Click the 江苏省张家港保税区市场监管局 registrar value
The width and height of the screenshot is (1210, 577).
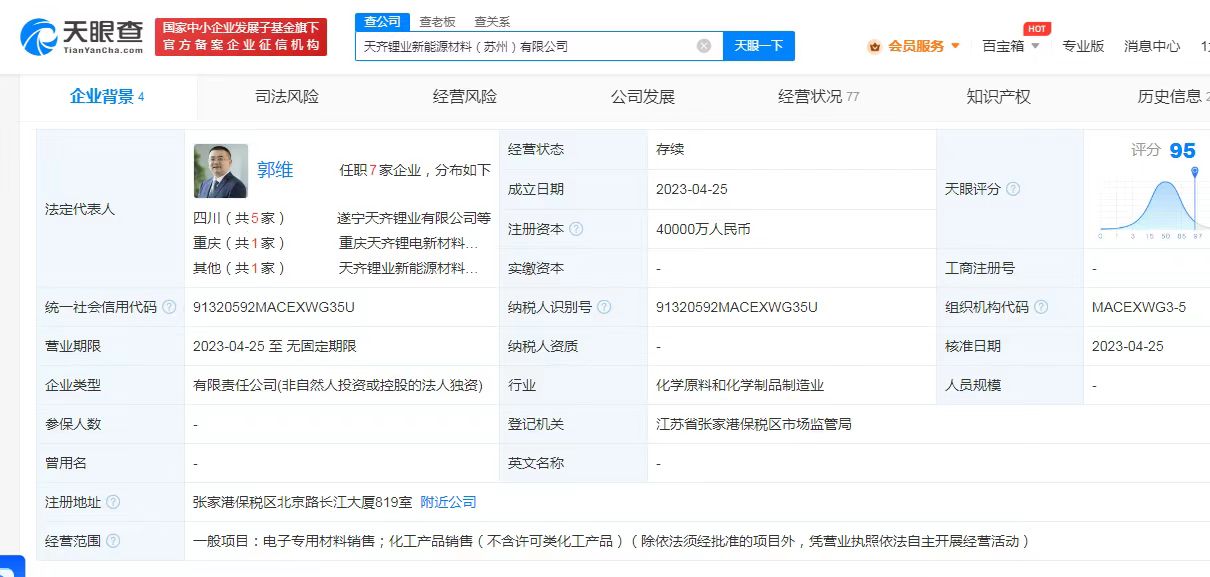click(x=754, y=424)
